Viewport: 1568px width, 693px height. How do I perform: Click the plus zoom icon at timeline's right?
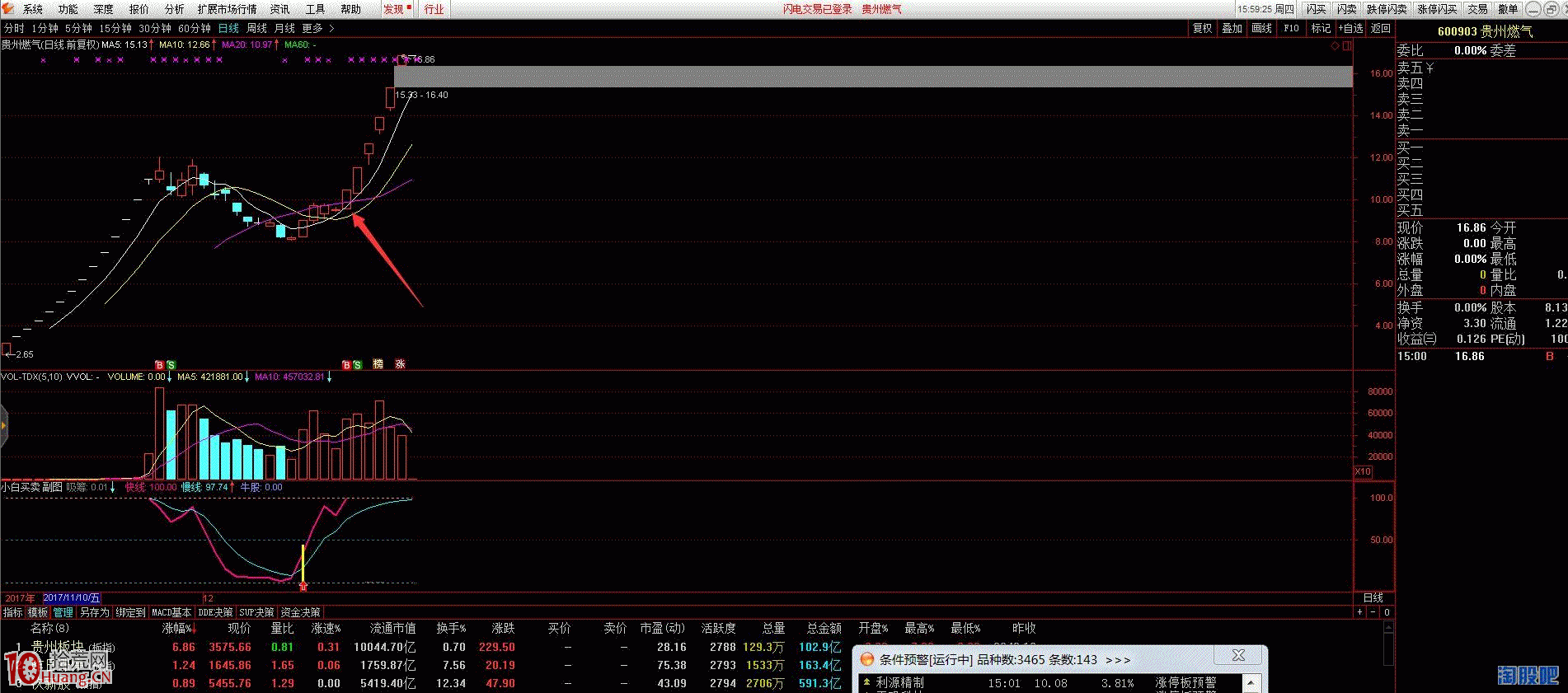[x=1359, y=612]
